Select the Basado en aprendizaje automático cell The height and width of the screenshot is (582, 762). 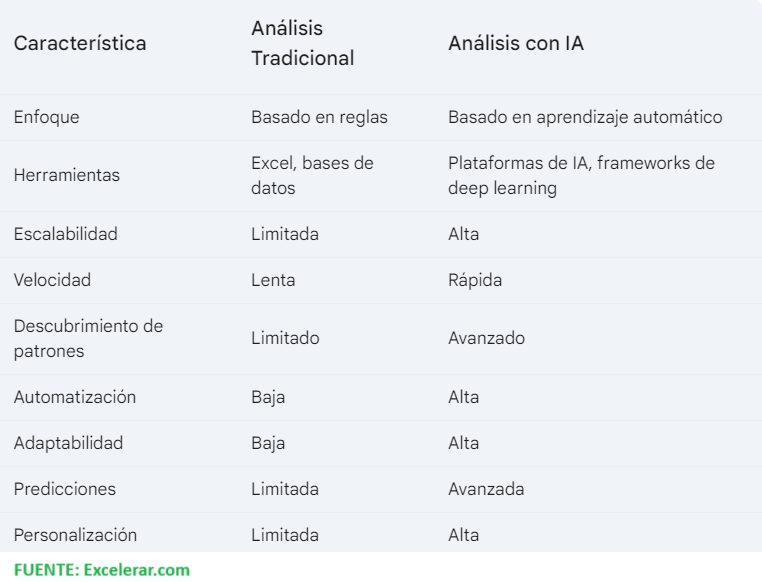tap(585, 117)
